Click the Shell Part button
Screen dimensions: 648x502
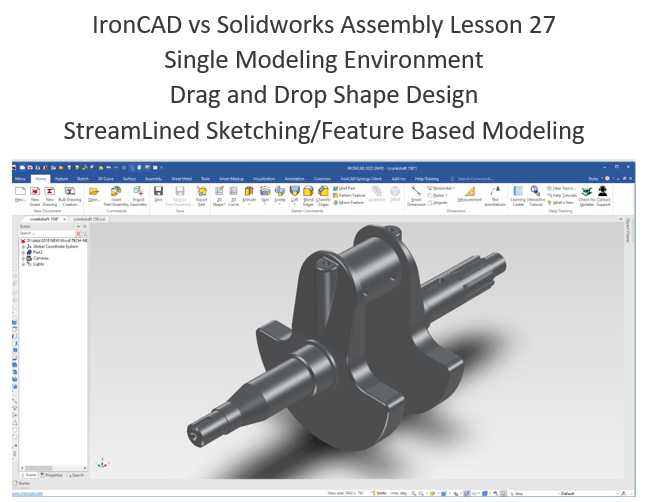tap(346, 187)
